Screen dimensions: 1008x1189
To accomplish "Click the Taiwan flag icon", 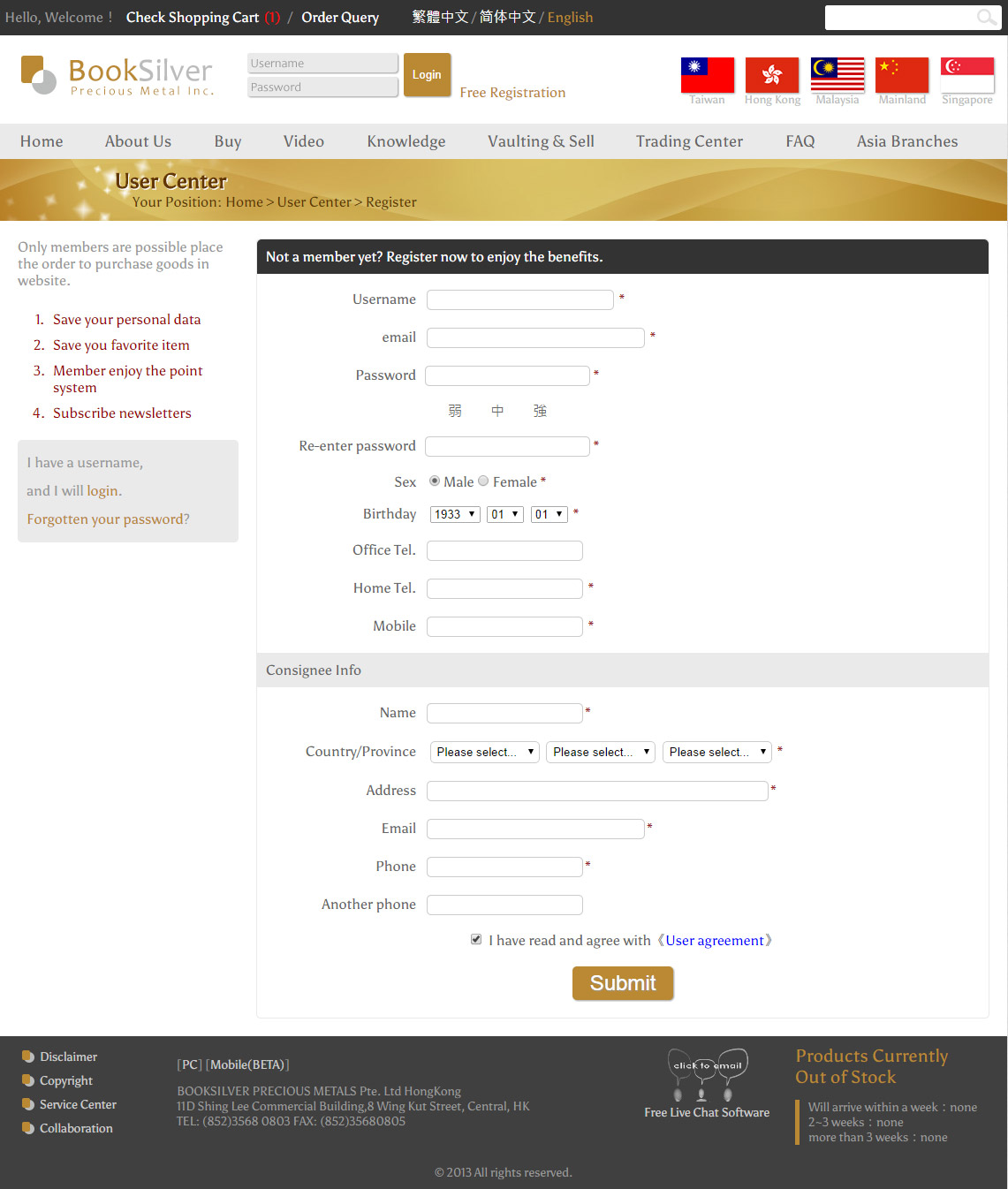I will pos(707,75).
